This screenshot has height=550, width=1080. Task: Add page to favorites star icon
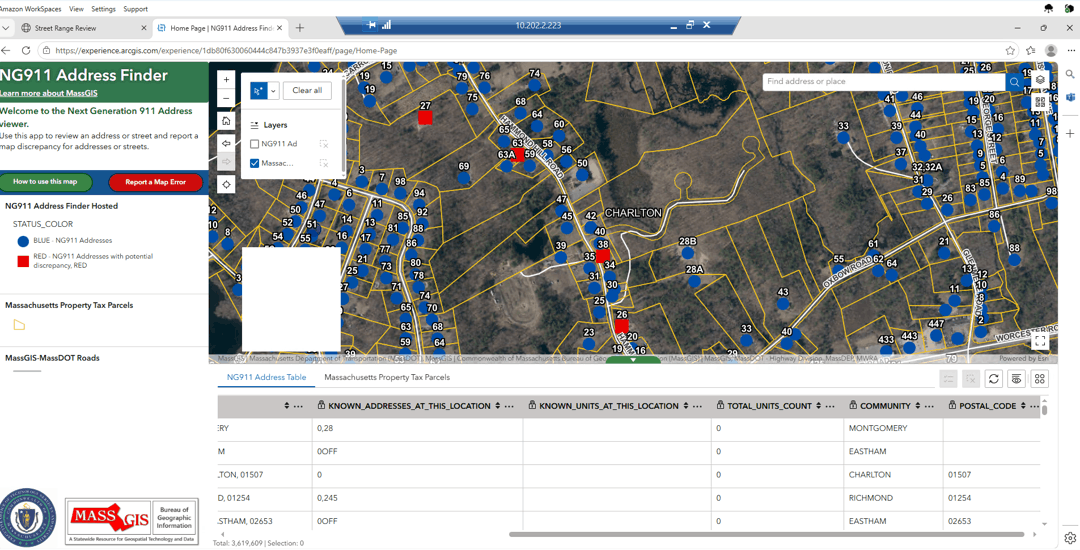pyautogui.click(x=1010, y=50)
